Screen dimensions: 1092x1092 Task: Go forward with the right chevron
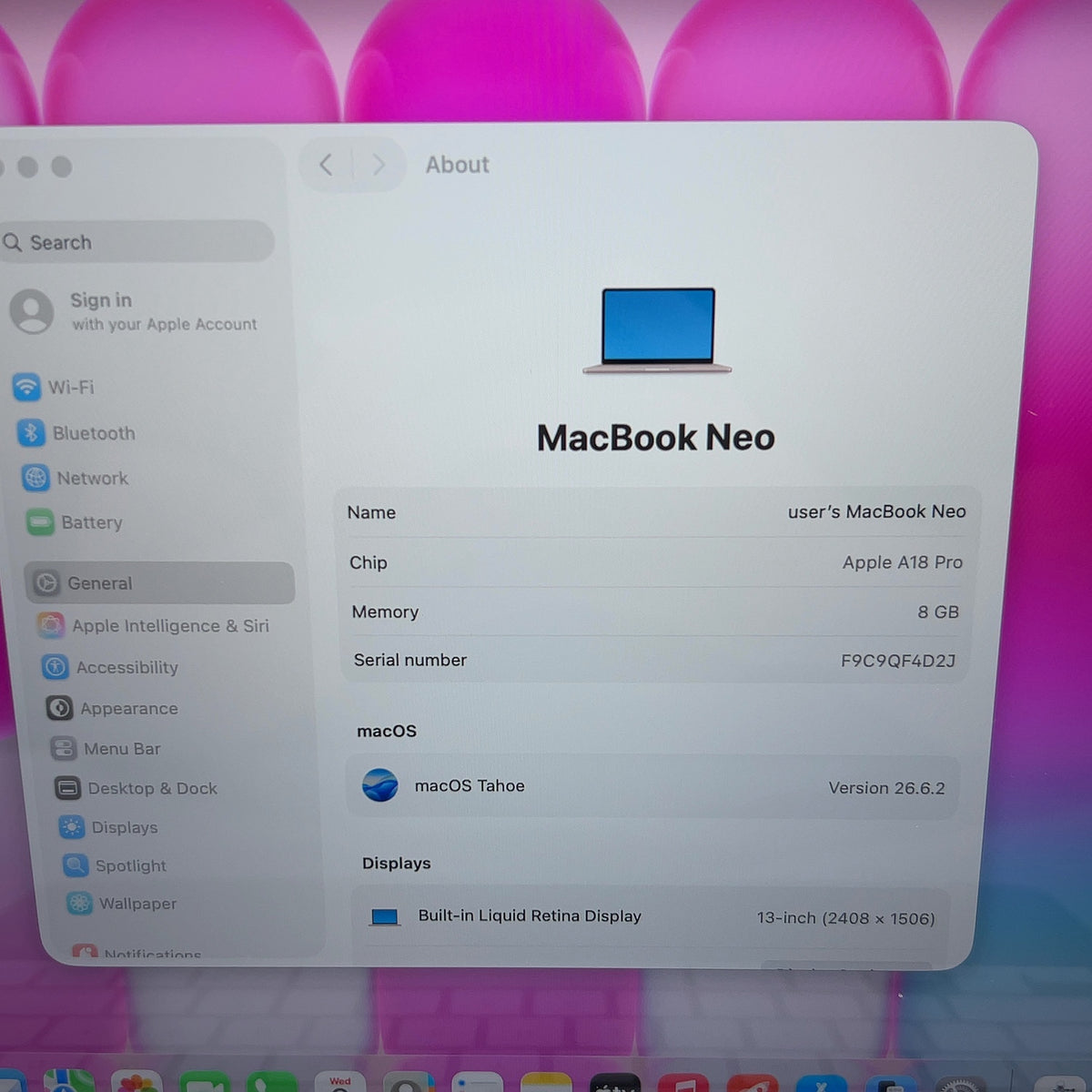pos(379,165)
